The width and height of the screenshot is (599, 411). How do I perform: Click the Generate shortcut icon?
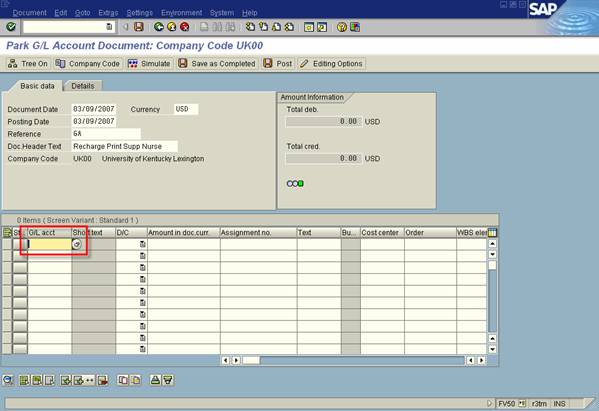click(x=322, y=27)
